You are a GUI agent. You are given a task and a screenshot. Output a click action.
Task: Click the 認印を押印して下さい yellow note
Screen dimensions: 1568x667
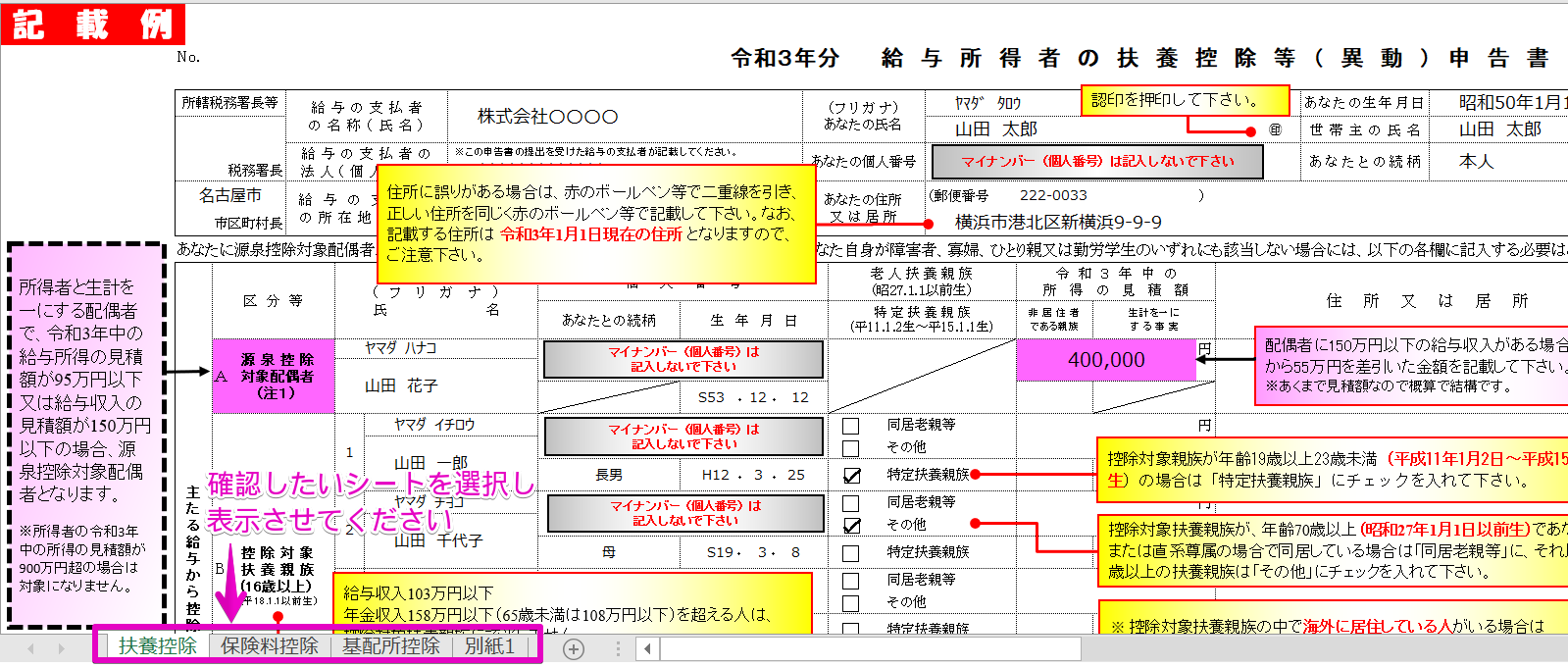click(x=1185, y=100)
